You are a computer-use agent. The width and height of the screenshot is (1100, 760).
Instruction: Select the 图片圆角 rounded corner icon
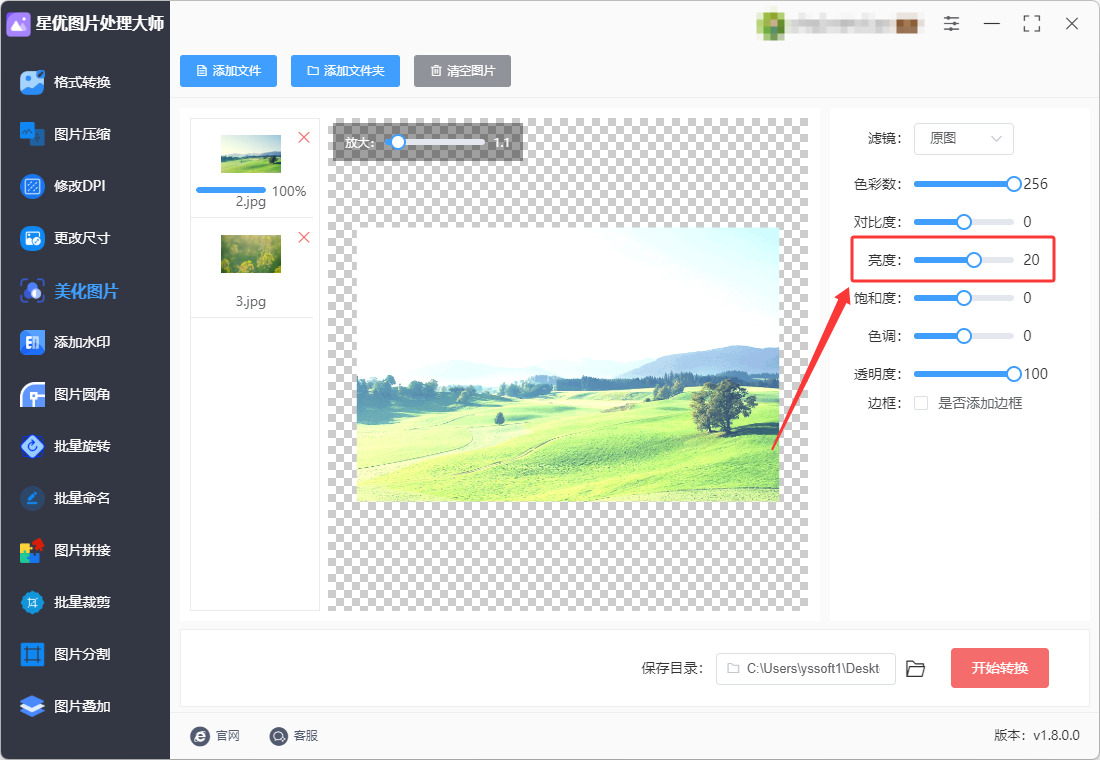pyautogui.click(x=32, y=394)
